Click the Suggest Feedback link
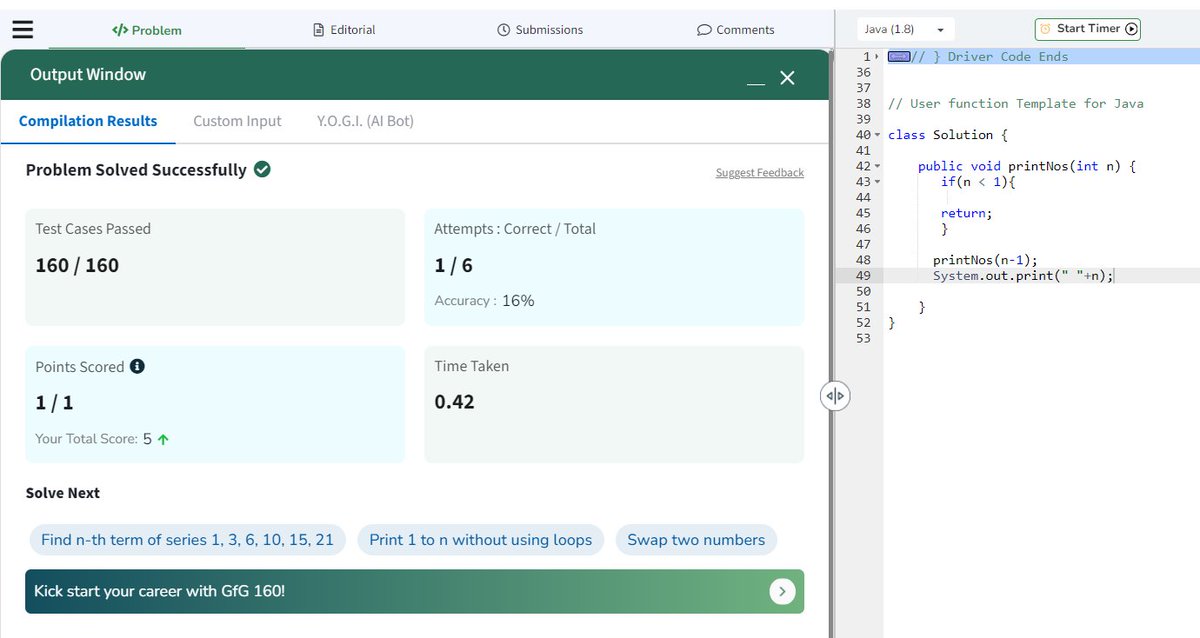 pyautogui.click(x=760, y=173)
